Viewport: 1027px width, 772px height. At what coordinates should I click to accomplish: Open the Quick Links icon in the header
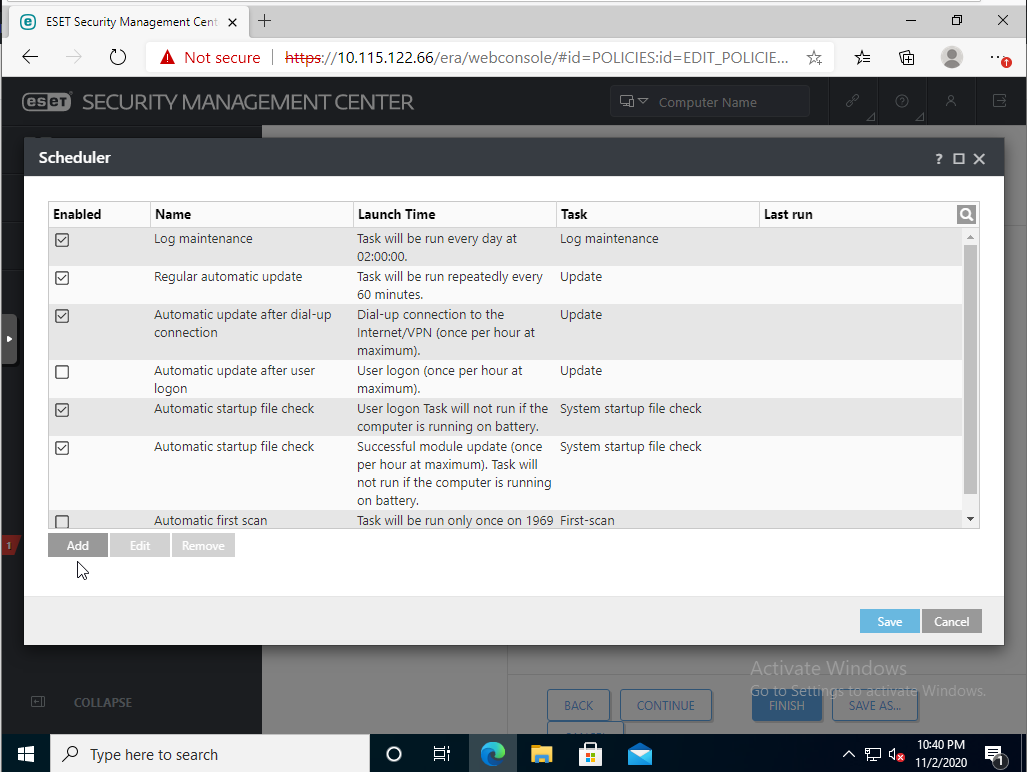click(x=852, y=101)
